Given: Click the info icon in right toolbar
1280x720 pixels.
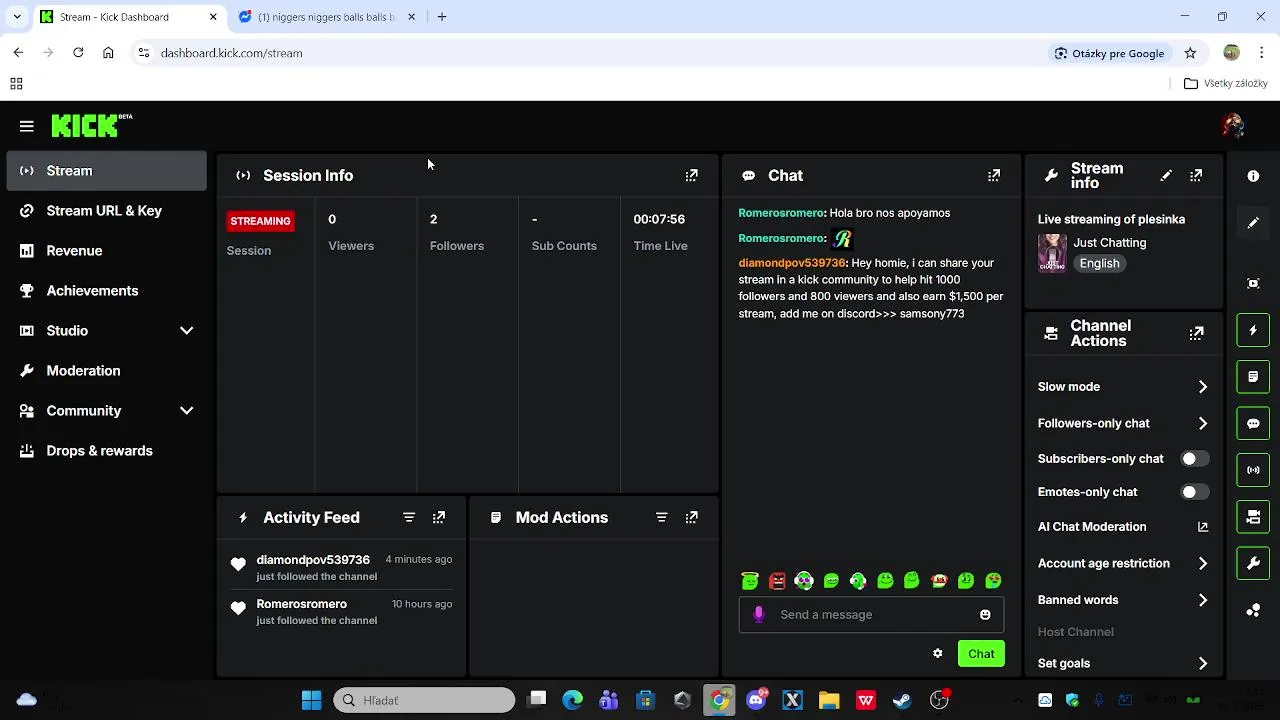Looking at the screenshot, I should [x=1253, y=176].
